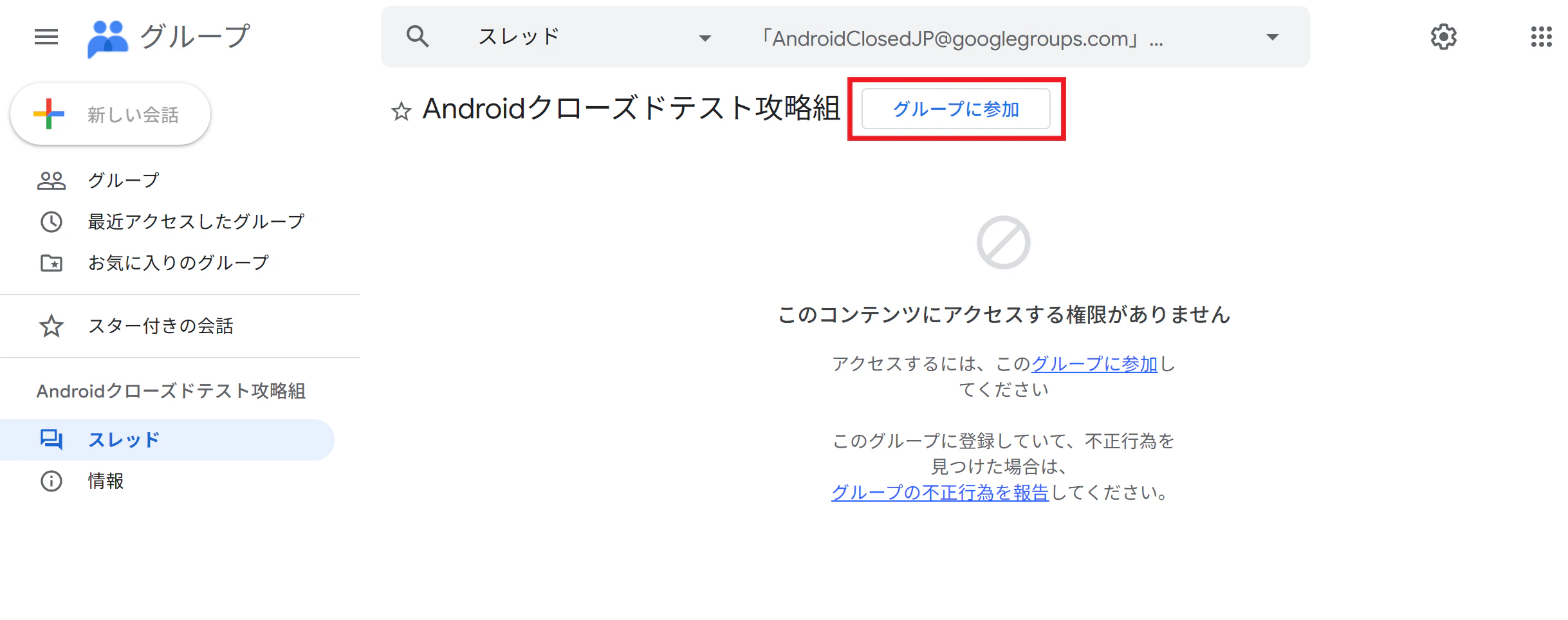1568x620 pixels.
Task: Open スター付きの会話
Action: pos(167,326)
